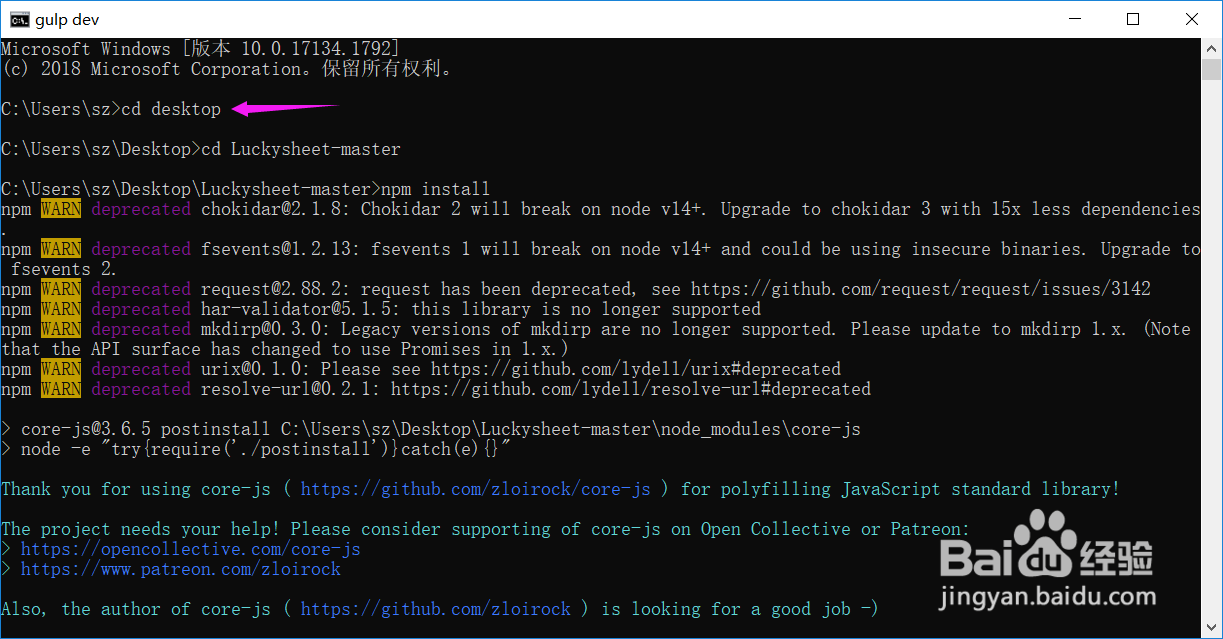
Task: Click WARN badge on the request@2.88.2 line
Action: (x=61, y=289)
